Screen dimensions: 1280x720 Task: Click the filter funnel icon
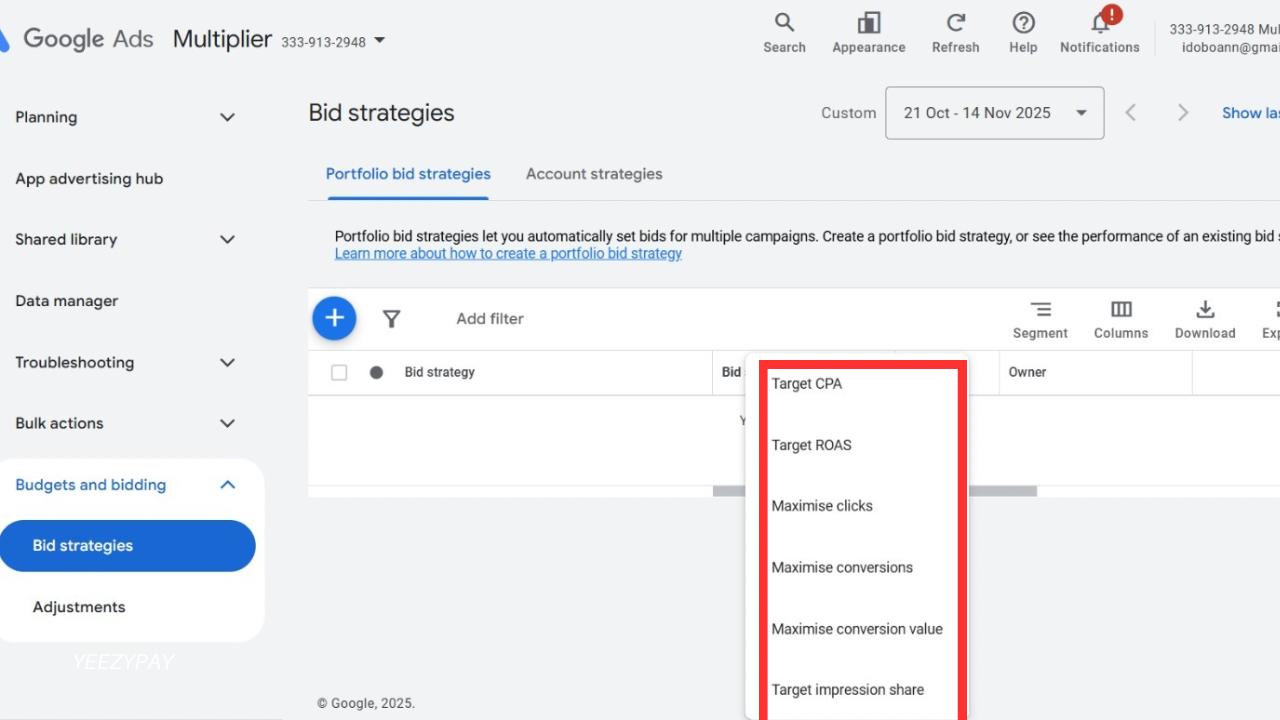pyautogui.click(x=392, y=319)
